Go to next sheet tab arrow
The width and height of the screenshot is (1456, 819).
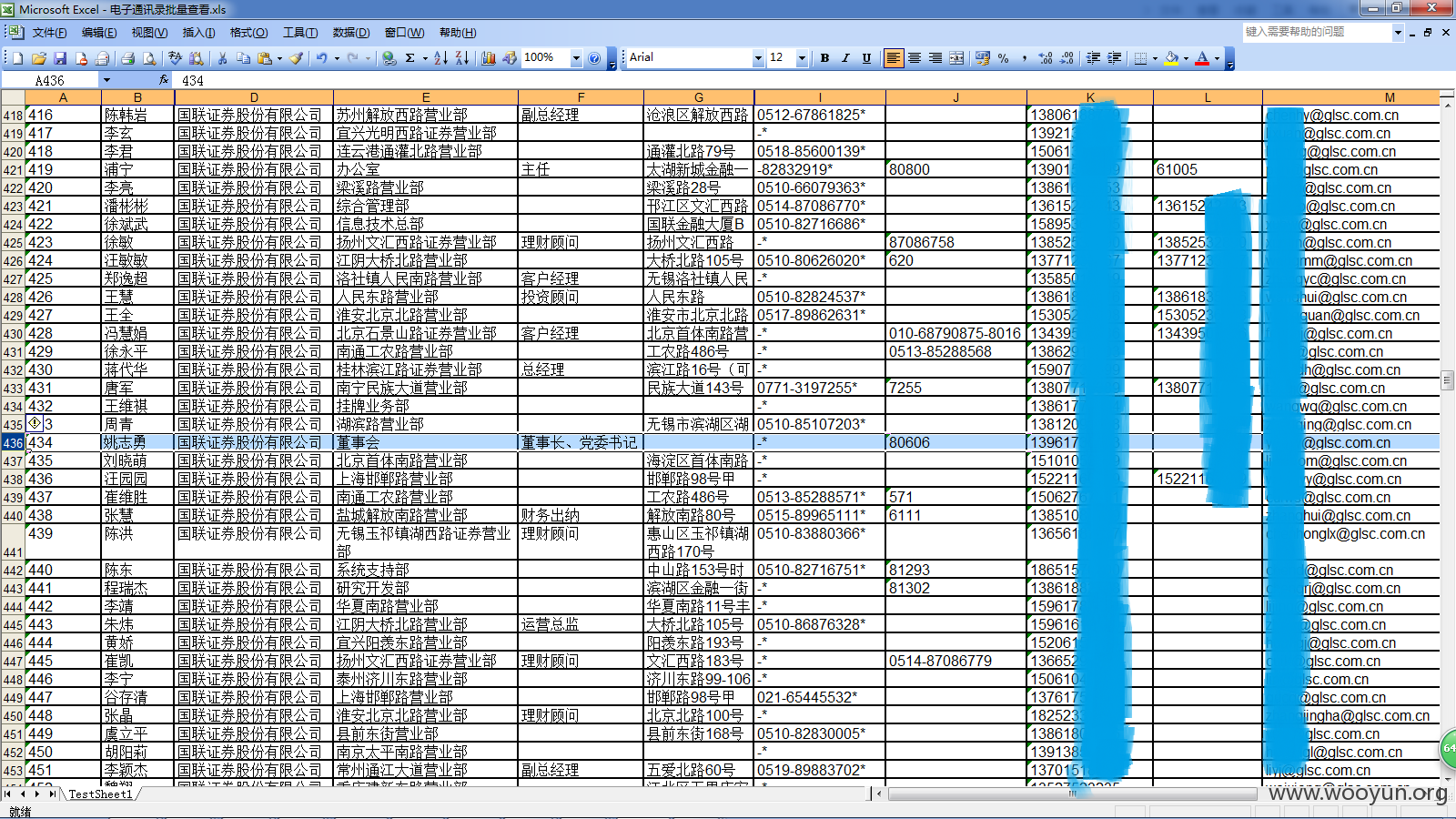37,794
